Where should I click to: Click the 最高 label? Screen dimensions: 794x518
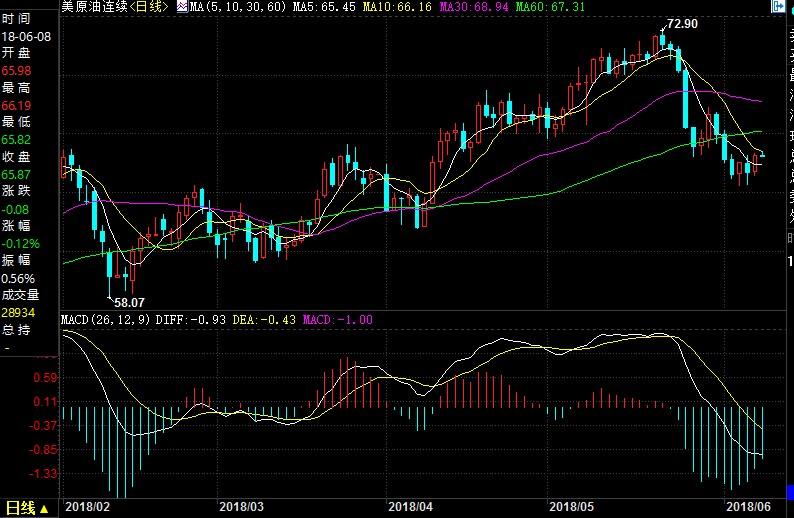click(16, 88)
